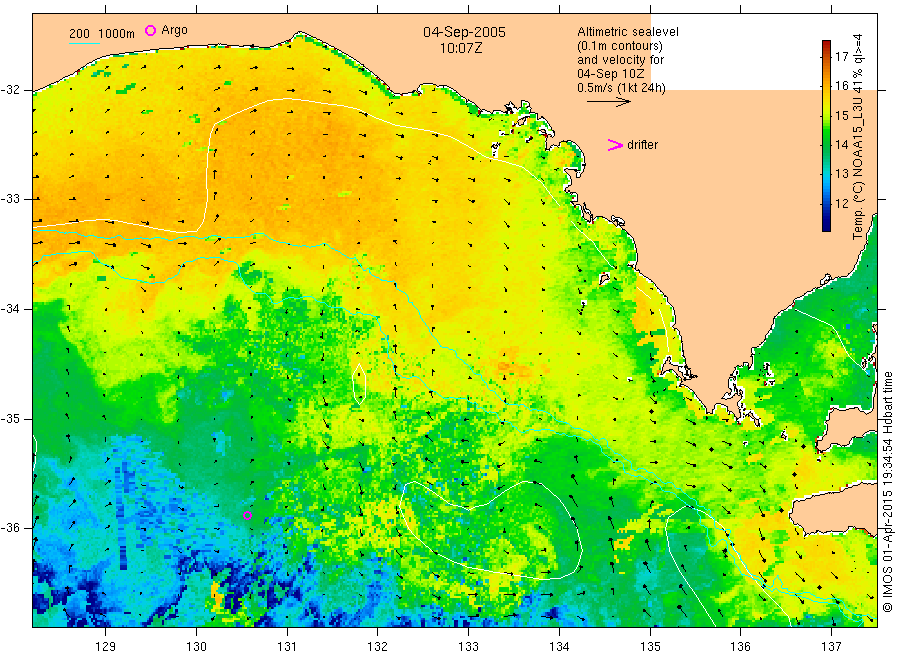This screenshot has width=900, height=660.
Task: Click the '200 1000m' depth legend text
Action: click(x=102, y=34)
